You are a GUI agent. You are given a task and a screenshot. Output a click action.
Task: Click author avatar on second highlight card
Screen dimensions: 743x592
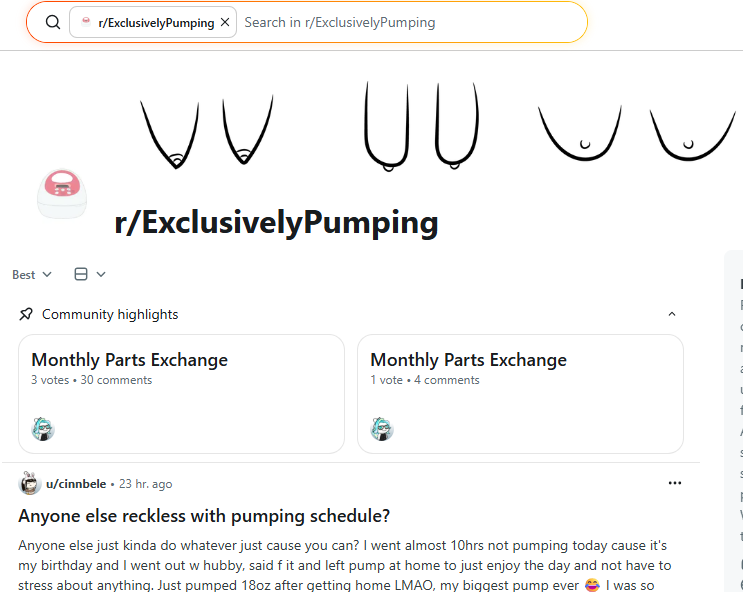click(382, 429)
